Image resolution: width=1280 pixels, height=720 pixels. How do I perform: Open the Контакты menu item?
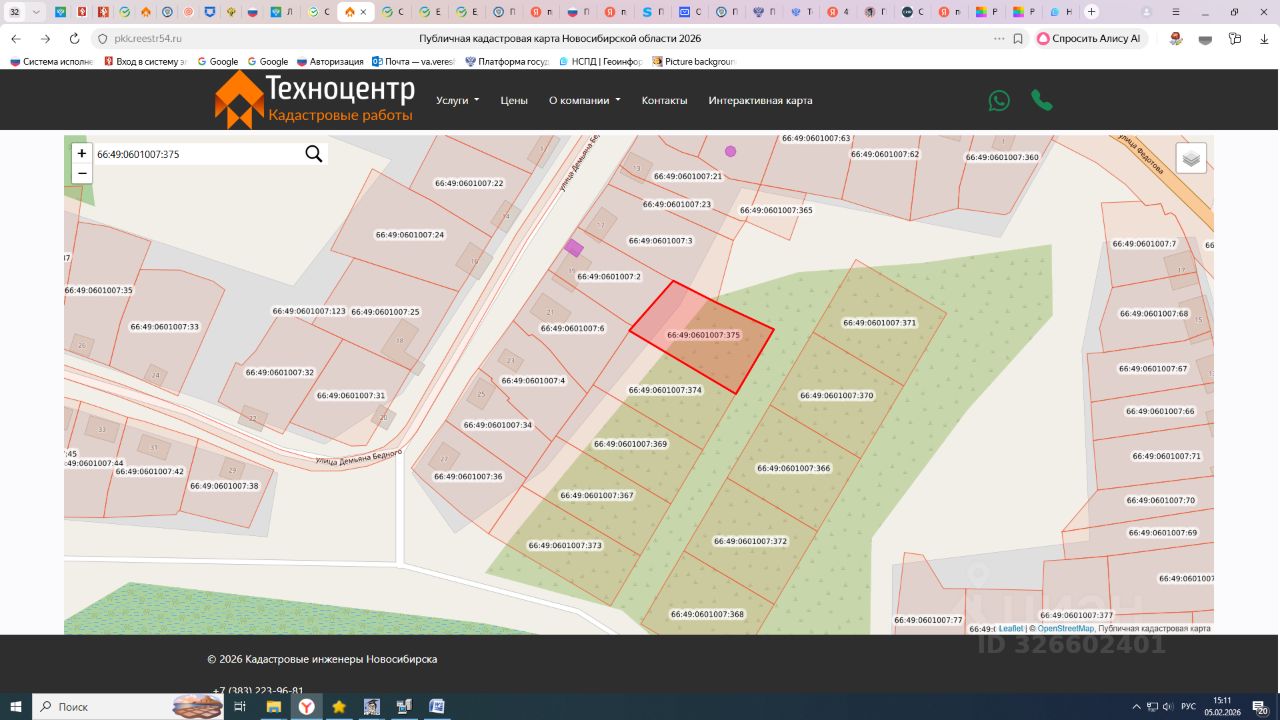pos(664,100)
